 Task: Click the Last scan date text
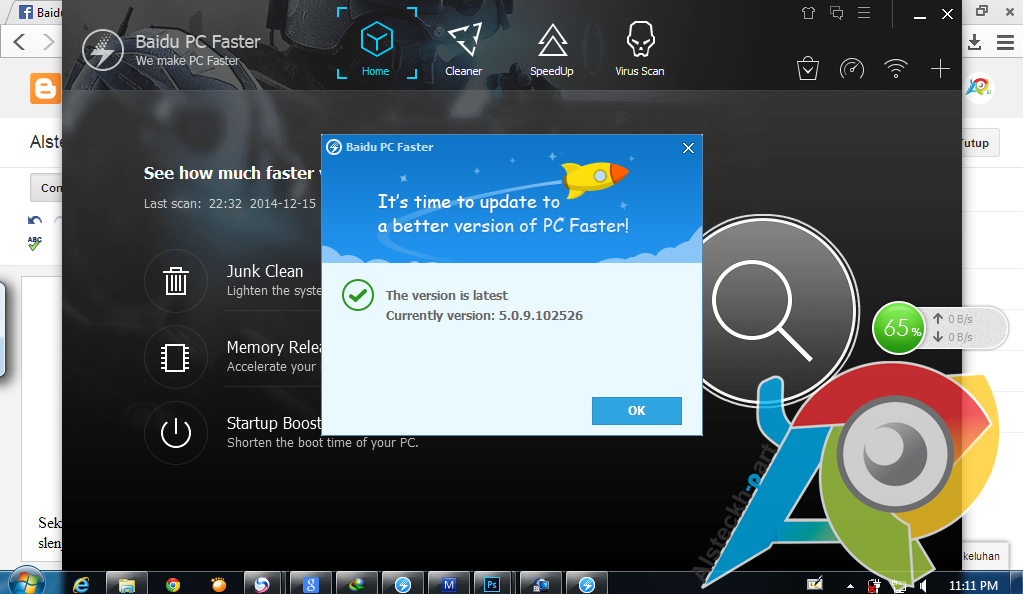(x=230, y=204)
